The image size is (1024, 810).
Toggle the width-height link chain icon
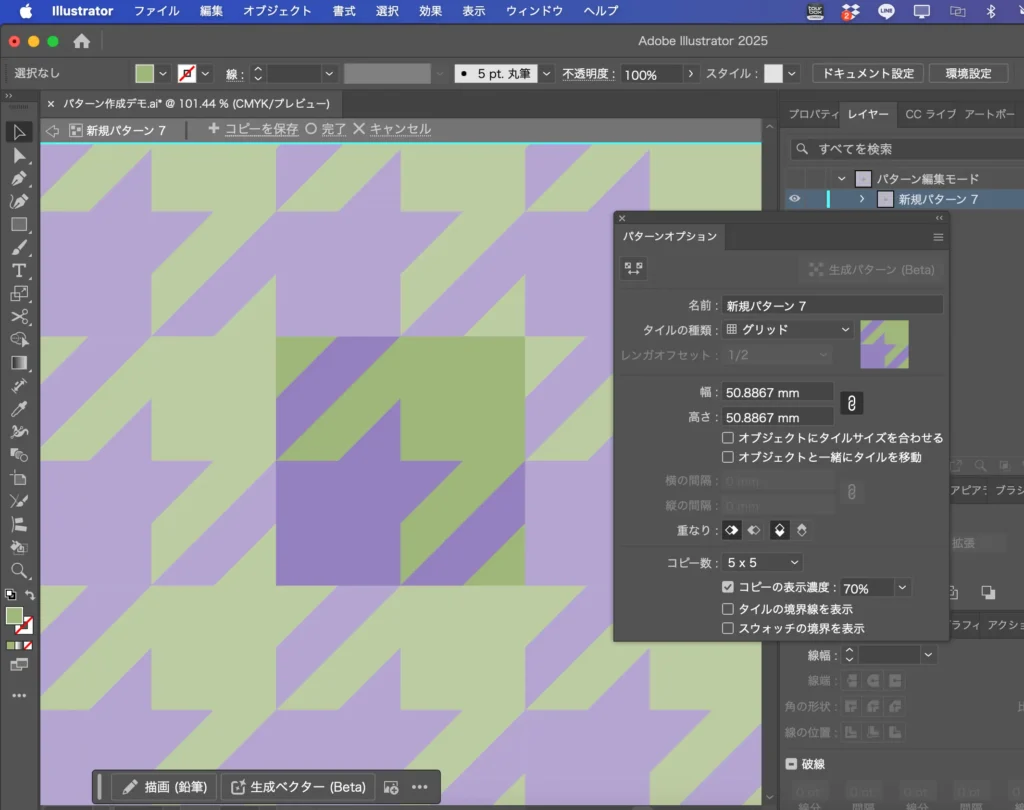851,403
